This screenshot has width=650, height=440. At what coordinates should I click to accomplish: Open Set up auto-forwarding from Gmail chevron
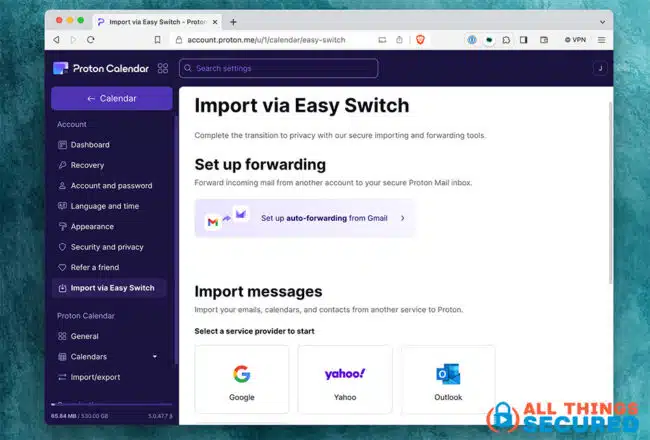[402, 217]
